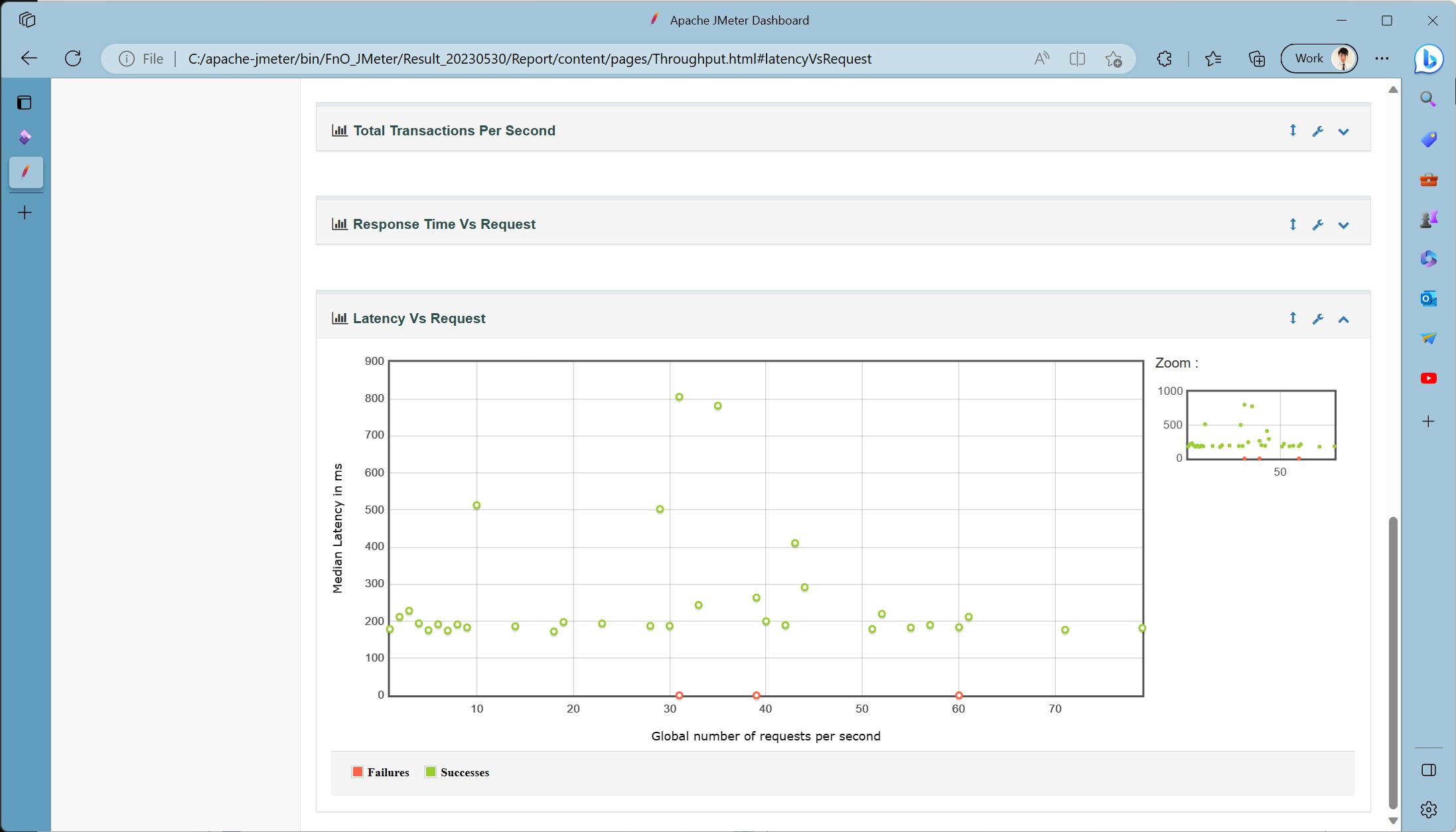This screenshot has height=832, width=1456.
Task: Click scrollbar up arrow
Action: tap(1393, 90)
